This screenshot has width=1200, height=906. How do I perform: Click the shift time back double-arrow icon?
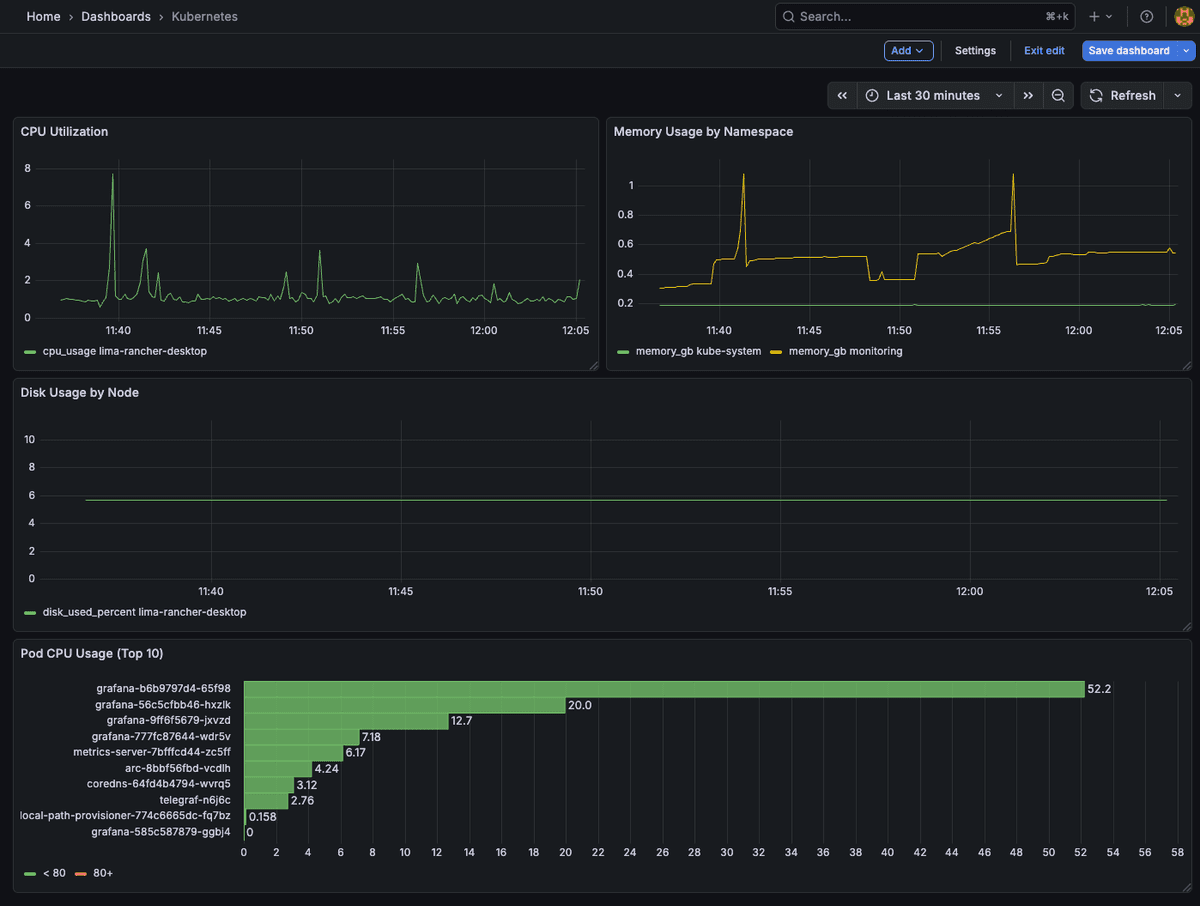[841, 95]
